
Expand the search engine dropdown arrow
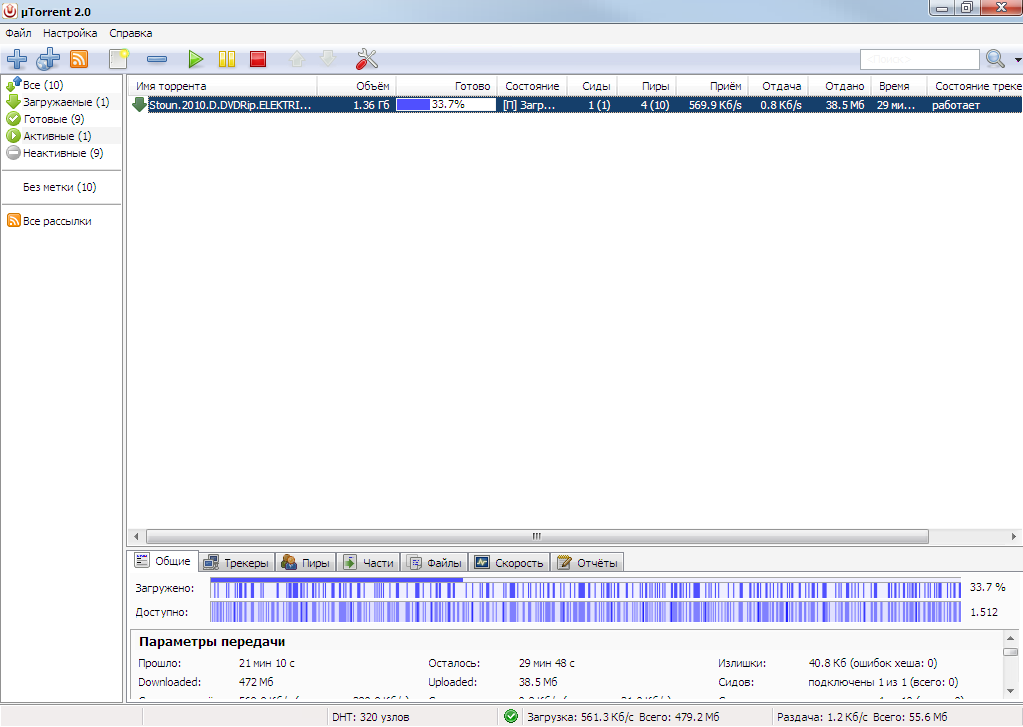click(1016, 60)
